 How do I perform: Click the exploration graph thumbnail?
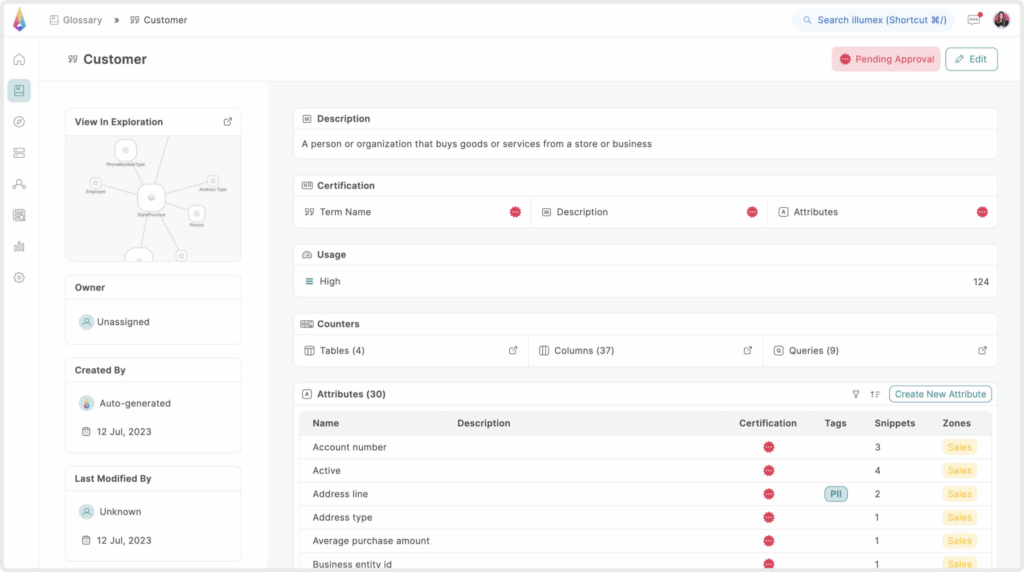pos(153,199)
